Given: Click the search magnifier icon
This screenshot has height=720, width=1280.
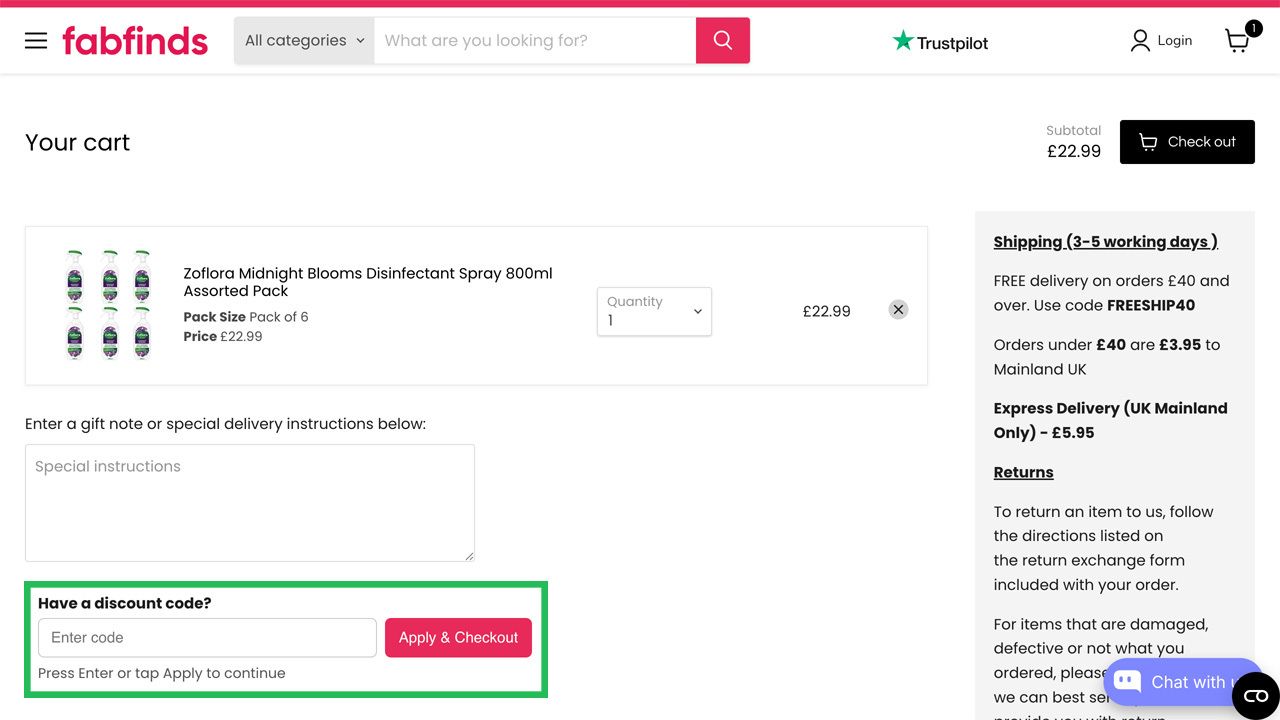Looking at the screenshot, I should [722, 40].
